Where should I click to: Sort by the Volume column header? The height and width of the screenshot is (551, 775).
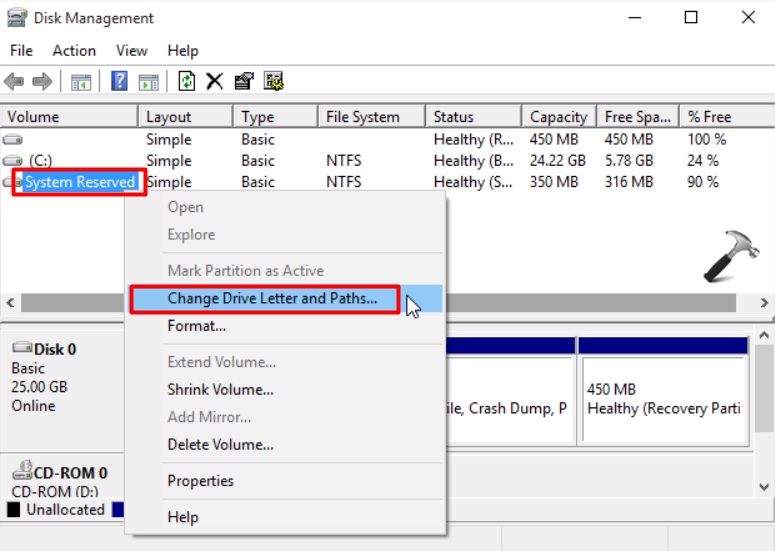tap(69, 117)
